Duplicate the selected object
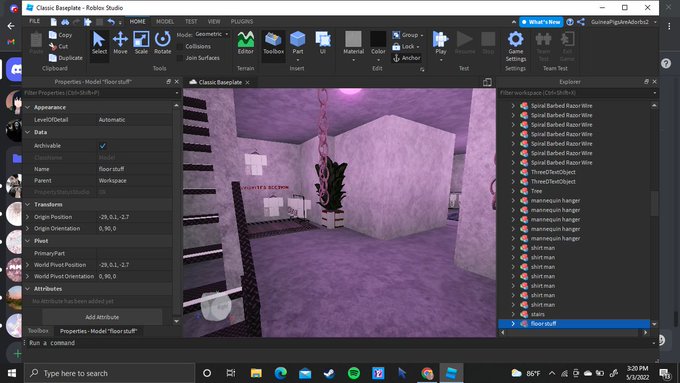 point(66,58)
